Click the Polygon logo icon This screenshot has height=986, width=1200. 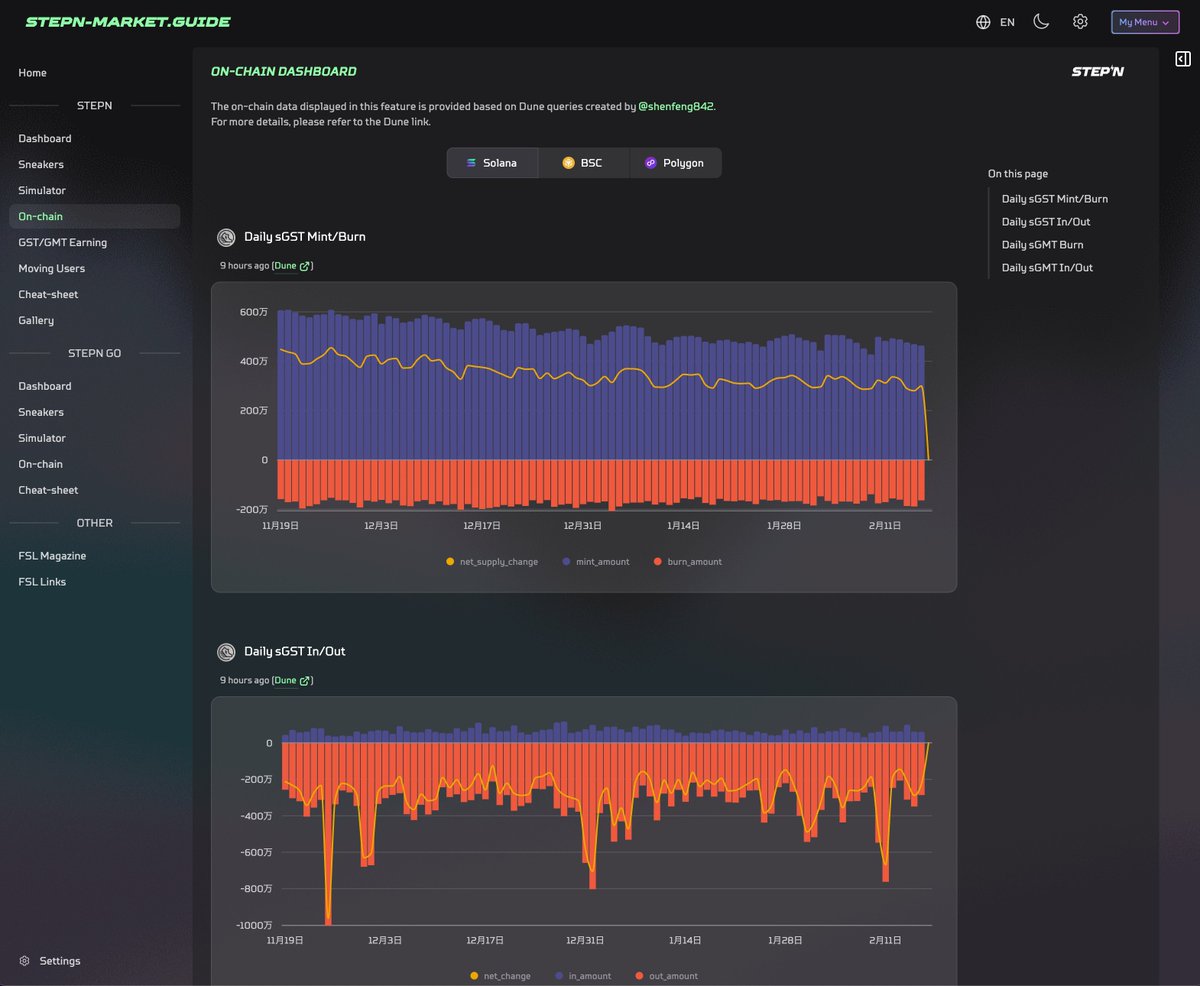tap(651, 163)
